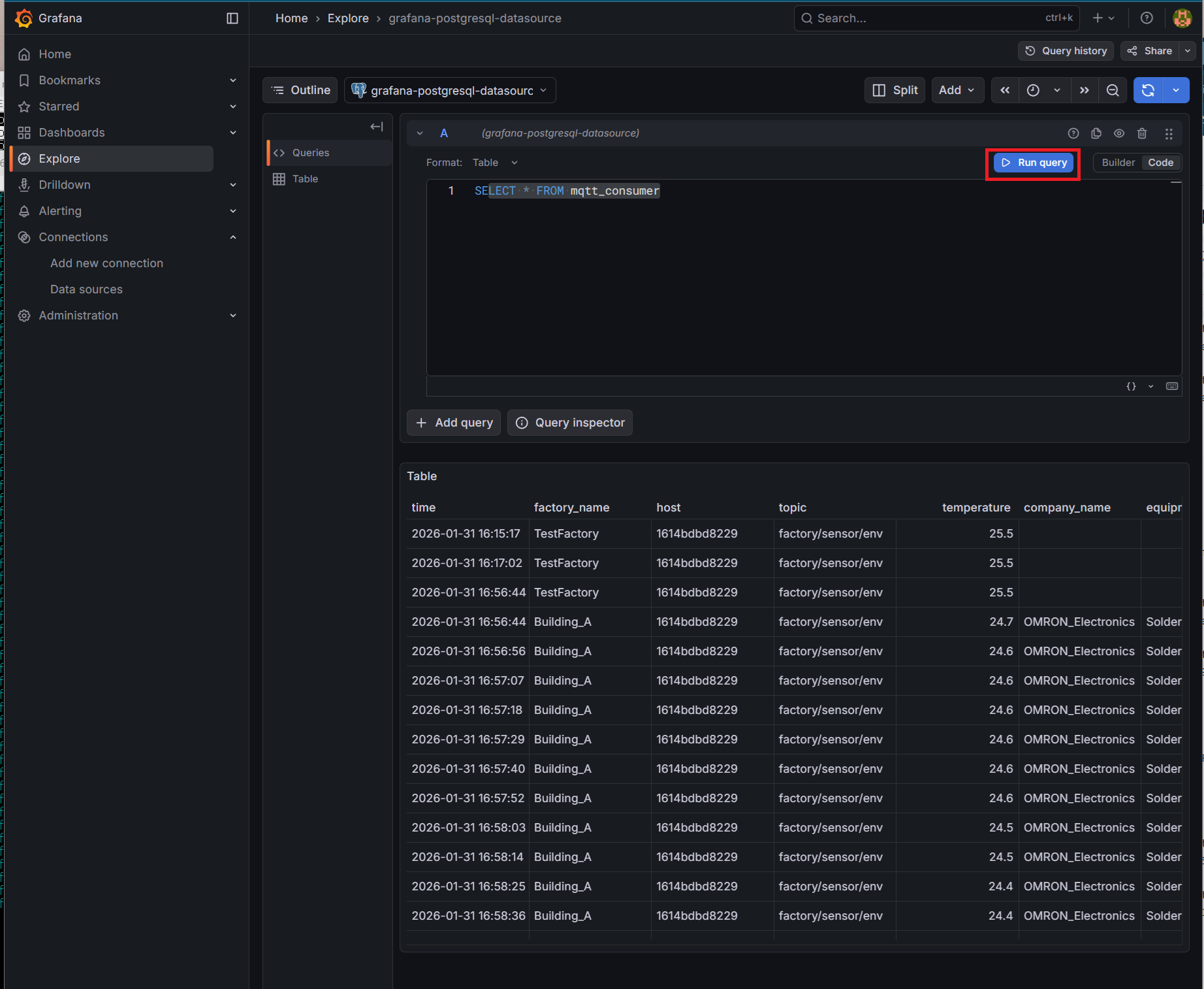The width and height of the screenshot is (1204, 989).
Task: Collapse the outline pane arrow
Action: [377, 127]
